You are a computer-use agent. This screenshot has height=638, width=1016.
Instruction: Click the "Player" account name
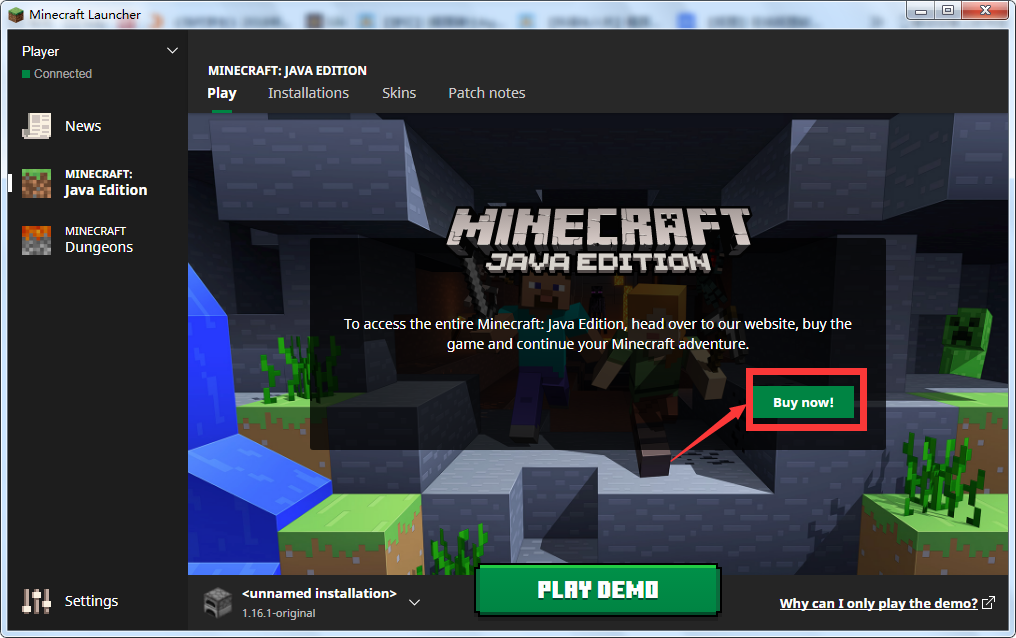pyautogui.click(x=40, y=51)
